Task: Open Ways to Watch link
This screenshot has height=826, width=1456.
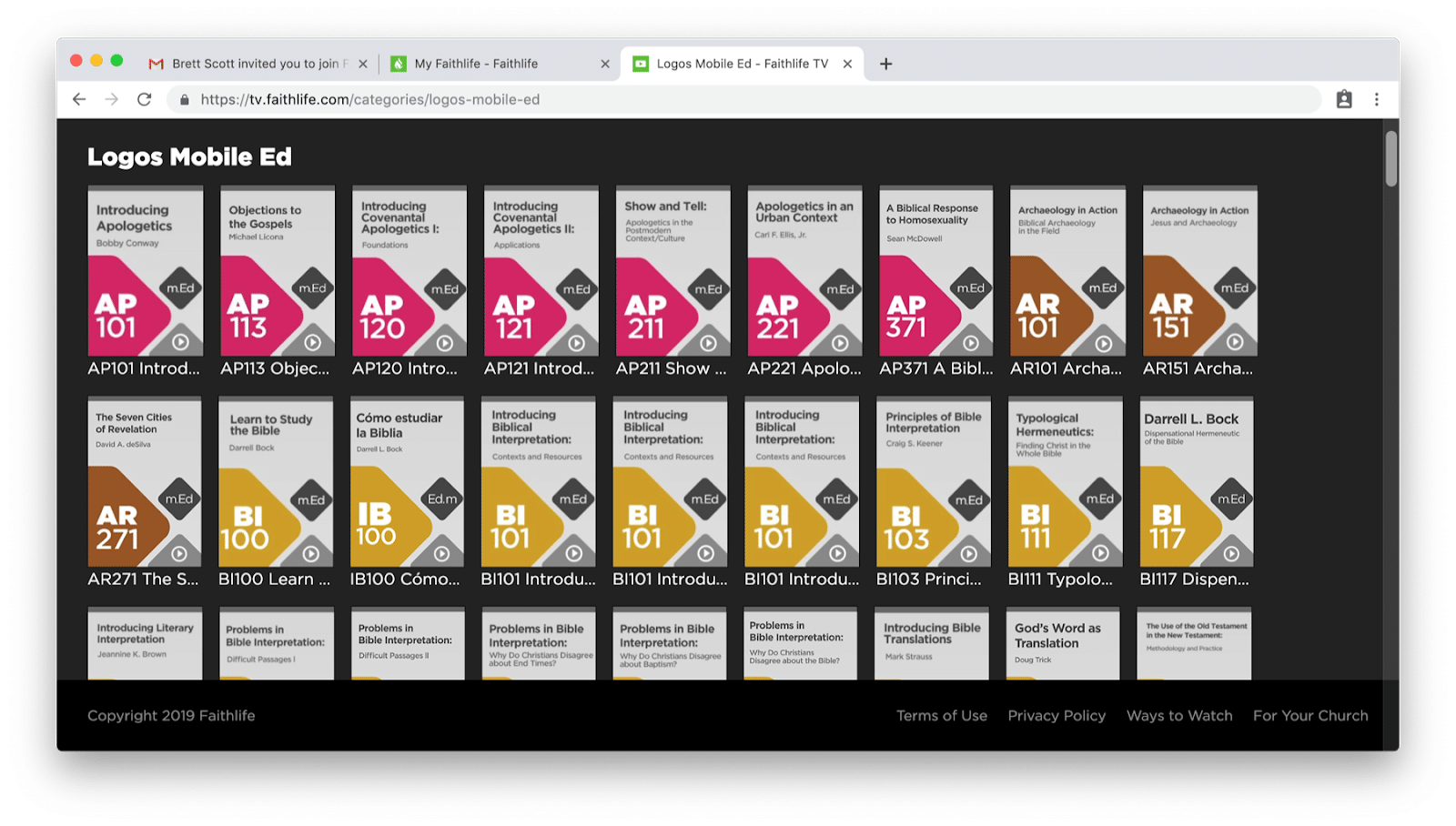Action: point(1179,716)
